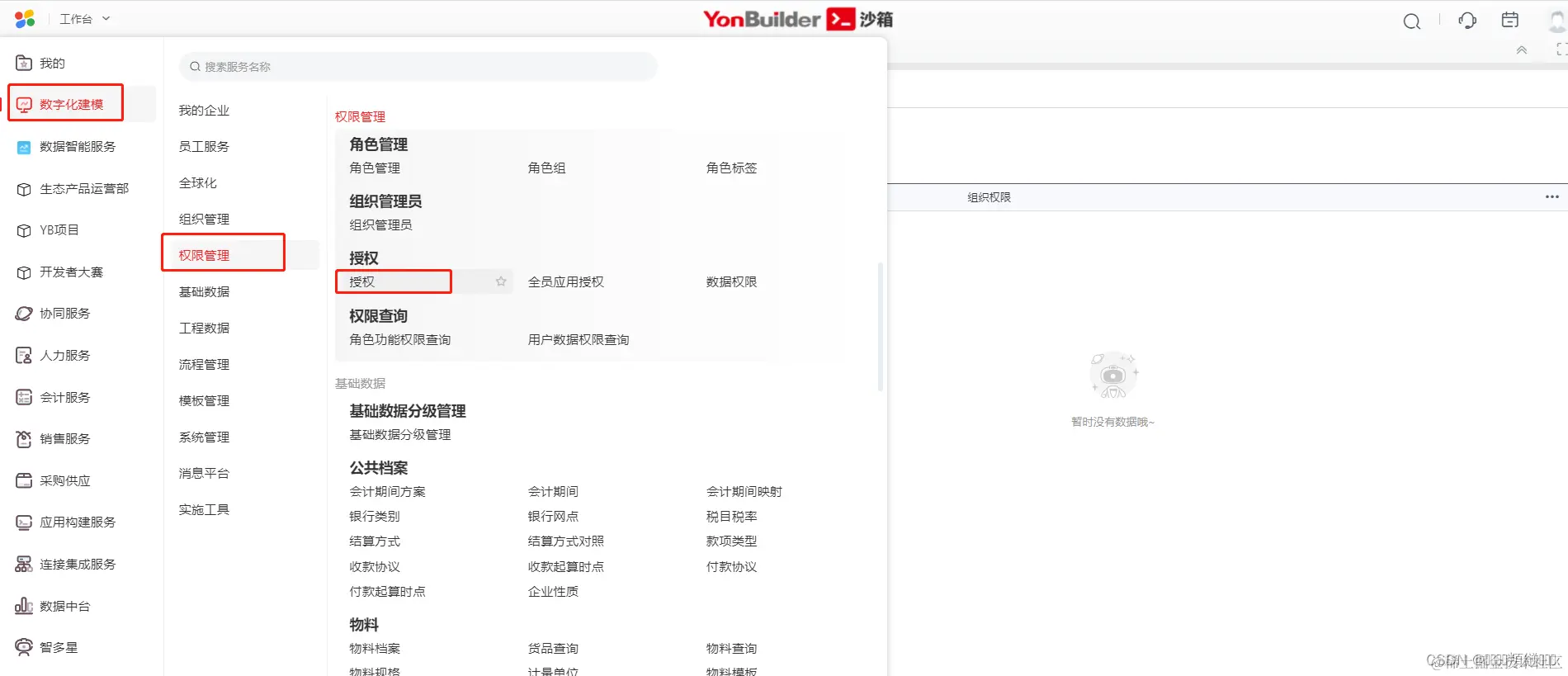The image size is (1568, 676).
Task: Click the service panel vertical scrollbar
Action: (881, 327)
